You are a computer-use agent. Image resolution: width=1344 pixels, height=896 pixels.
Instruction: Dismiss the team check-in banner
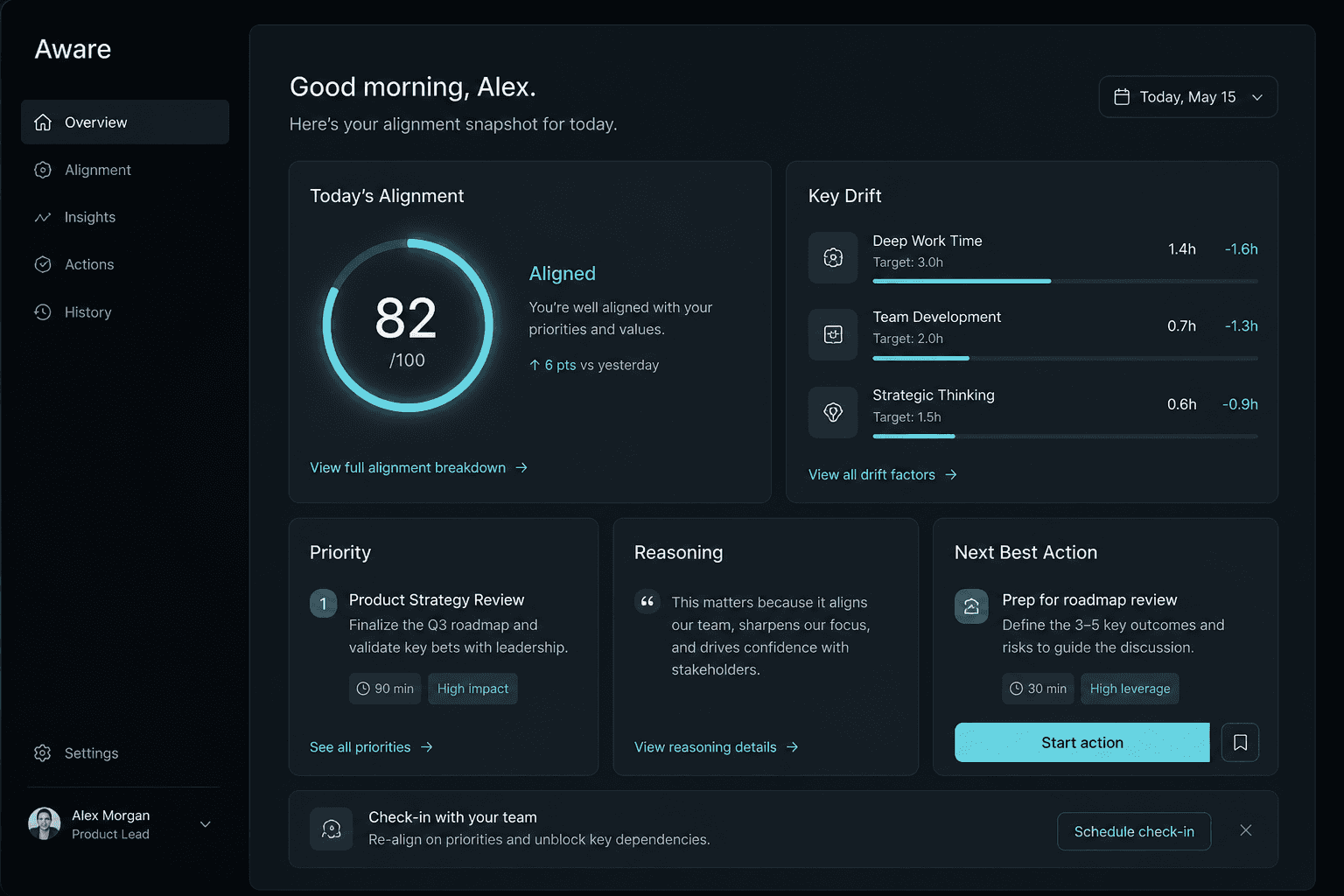coord(1246,830)
